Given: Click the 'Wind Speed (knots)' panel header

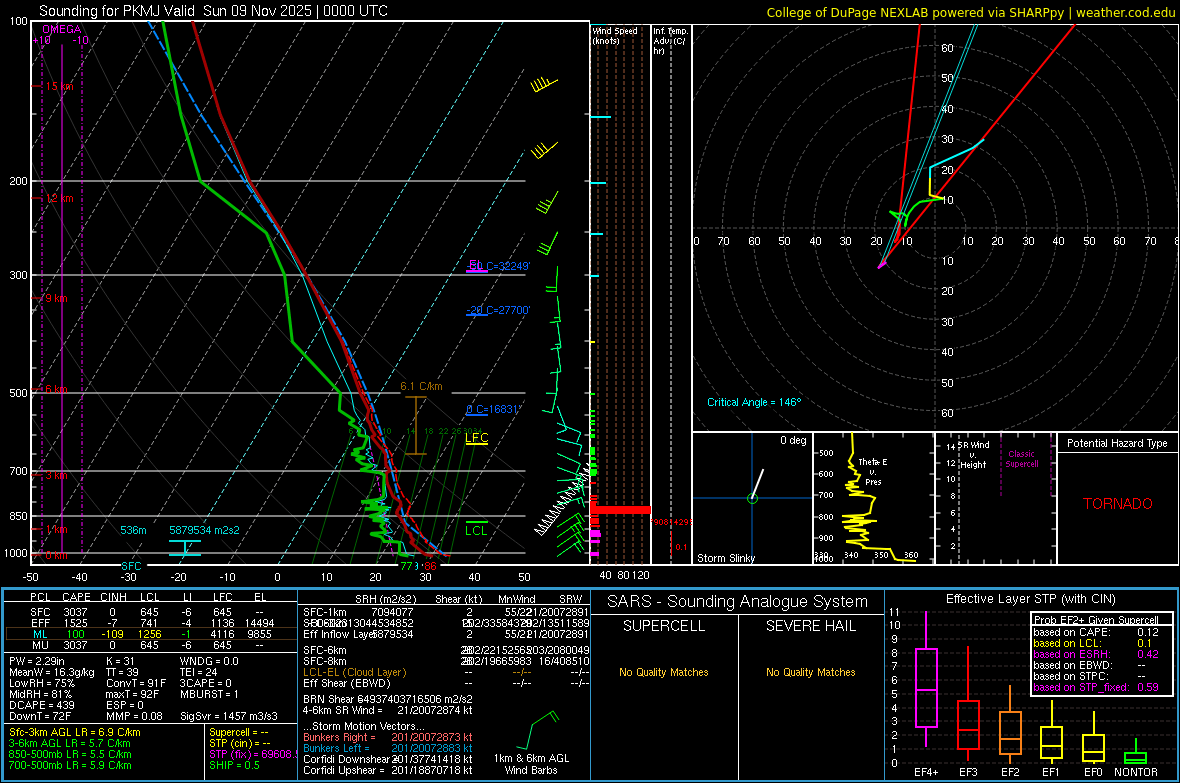Looking at the screenshot, I should (x=614, y=35).
